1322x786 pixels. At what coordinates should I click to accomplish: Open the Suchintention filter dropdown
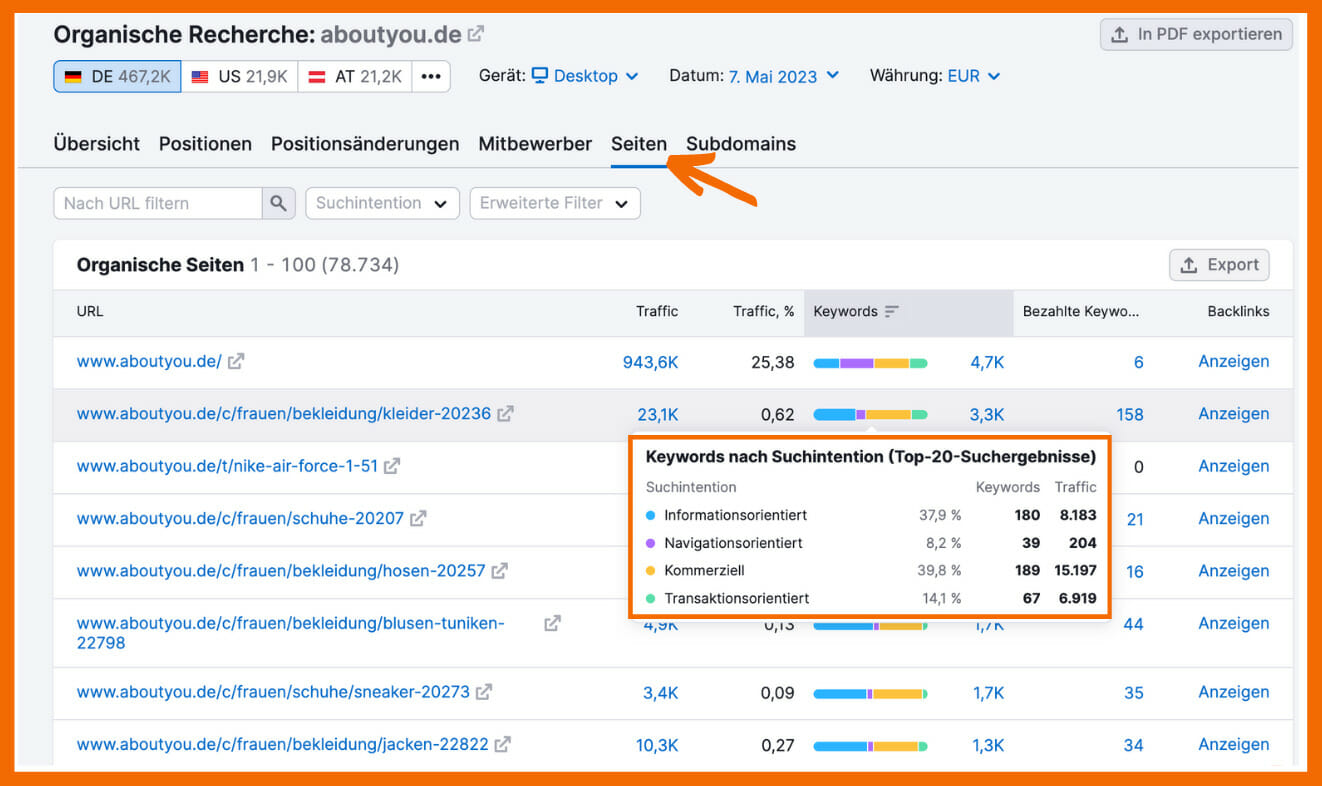coord(382,203)
